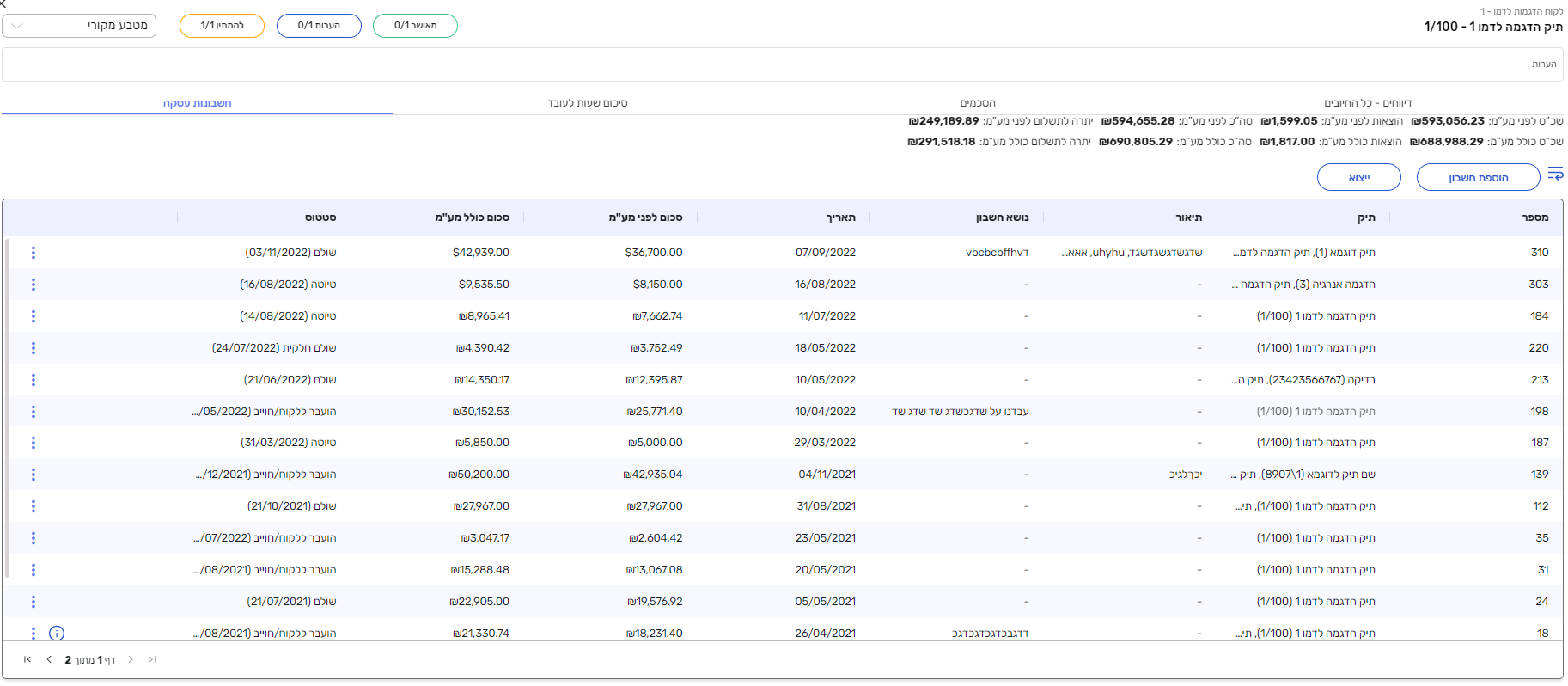This screenshot has width=1568, height=686.
Task: Toggle the הערות 0/1 filter chip
Action: pyautogui.click(x=319, y=26)
